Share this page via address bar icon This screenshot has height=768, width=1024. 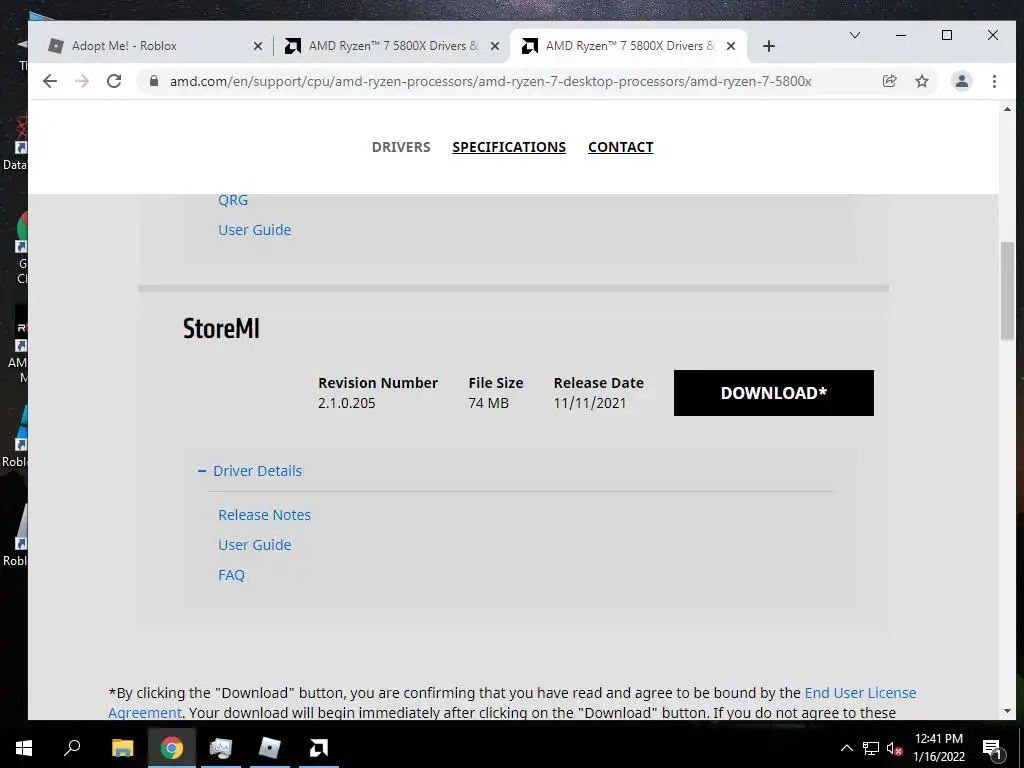889,81
